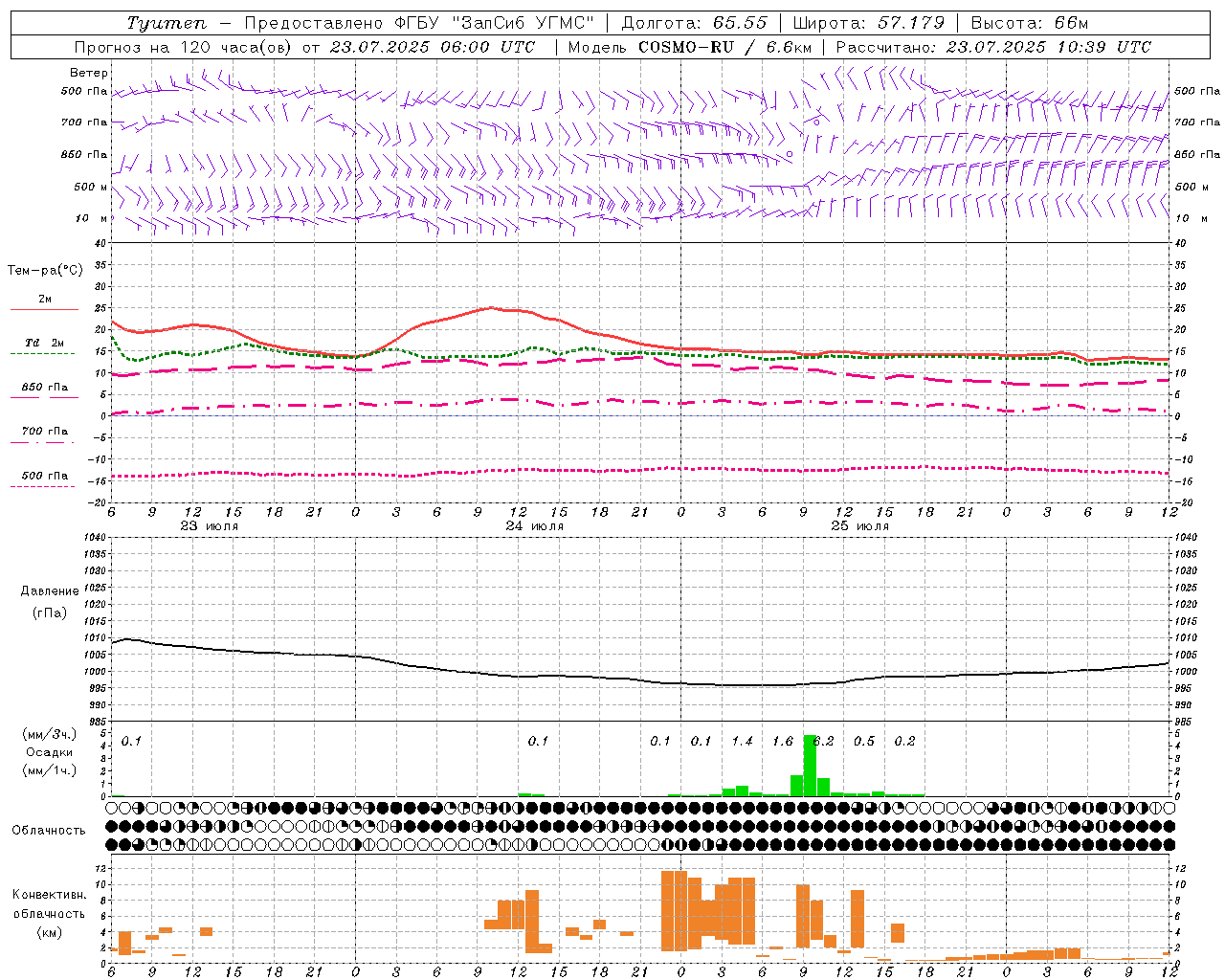
Task: Click the "0.5" precipitation value
Action: (x=864, y=741)
